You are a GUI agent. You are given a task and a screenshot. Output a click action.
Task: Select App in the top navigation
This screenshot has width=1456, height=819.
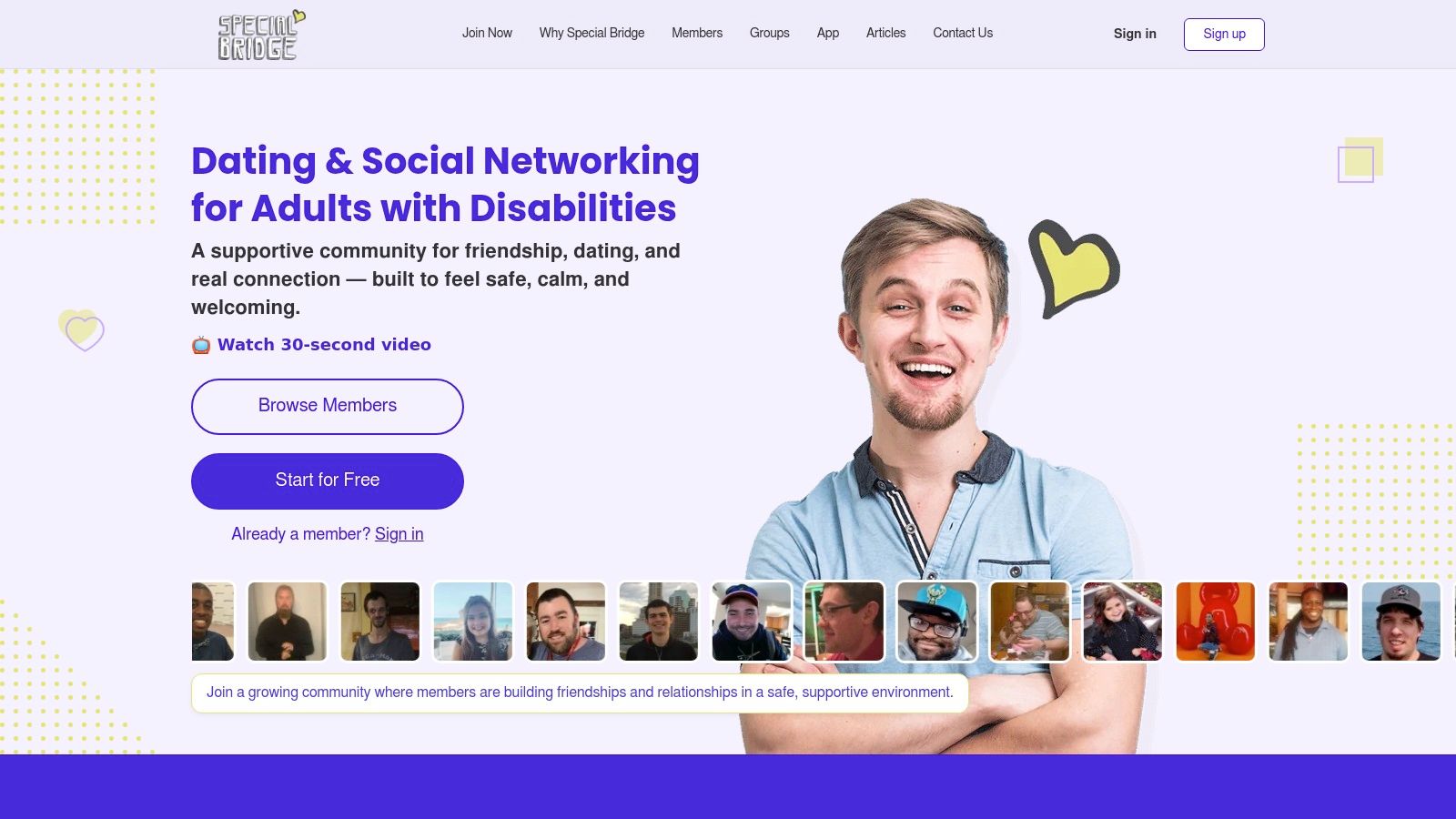[x=827, y=33]
